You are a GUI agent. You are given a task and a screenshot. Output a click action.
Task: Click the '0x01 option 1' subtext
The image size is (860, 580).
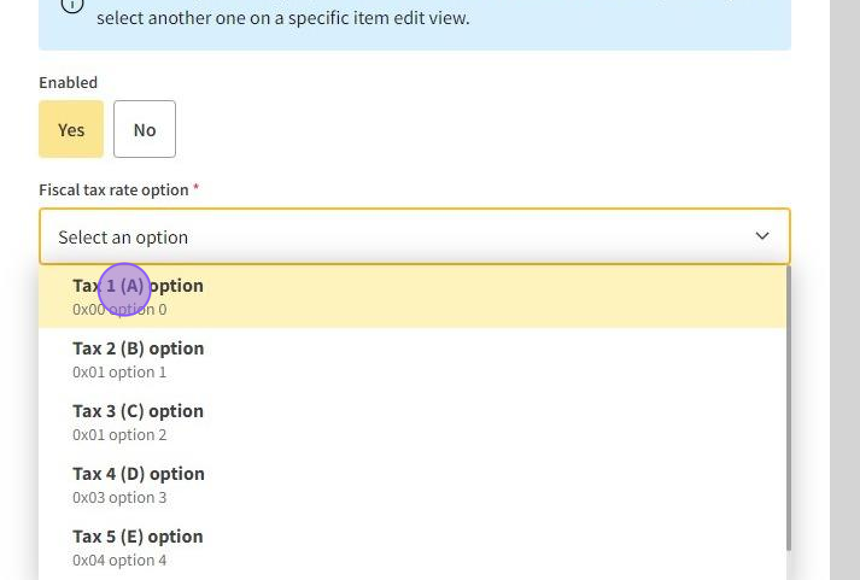coord(119,372)
